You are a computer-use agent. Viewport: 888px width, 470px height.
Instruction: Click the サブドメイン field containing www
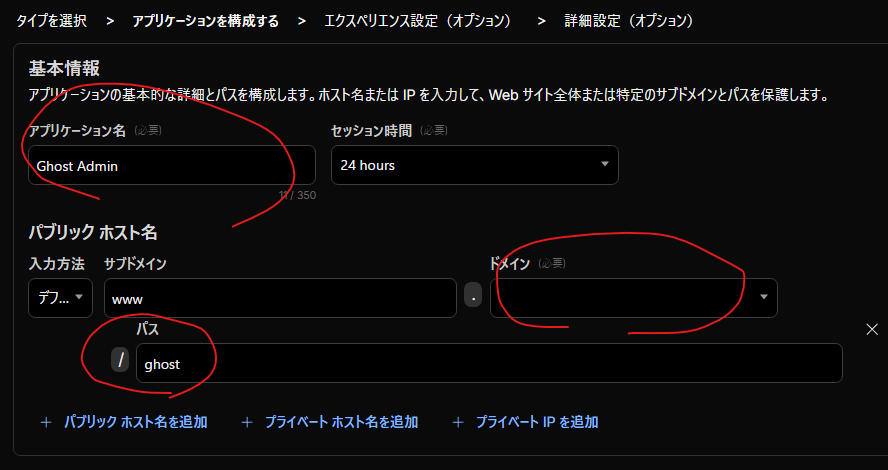point(280,298)
